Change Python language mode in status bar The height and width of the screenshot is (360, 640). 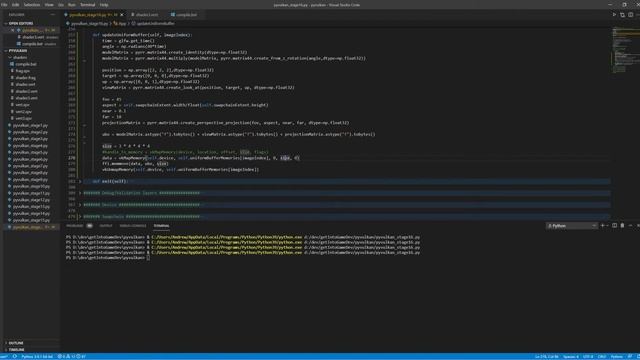pos(616,356)
